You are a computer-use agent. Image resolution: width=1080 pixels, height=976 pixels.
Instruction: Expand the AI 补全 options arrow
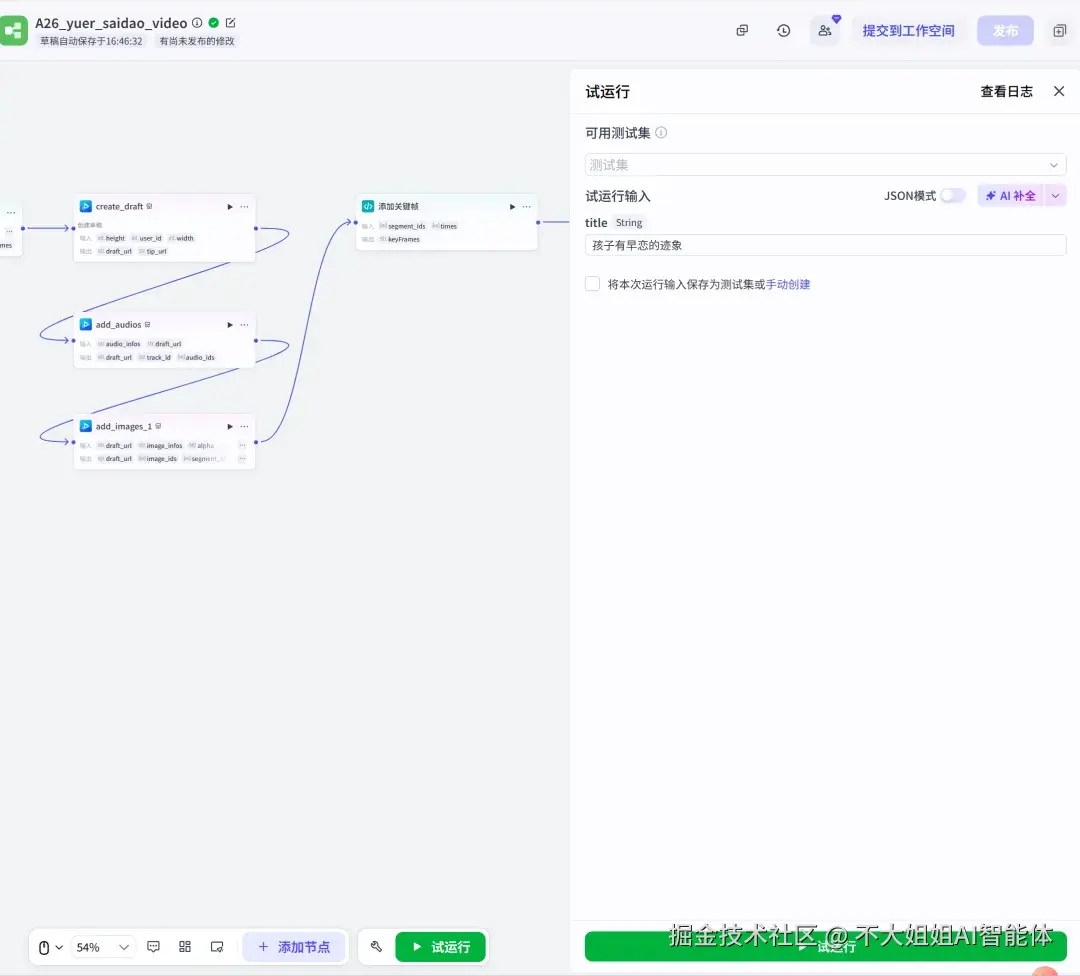[1055, 196]
